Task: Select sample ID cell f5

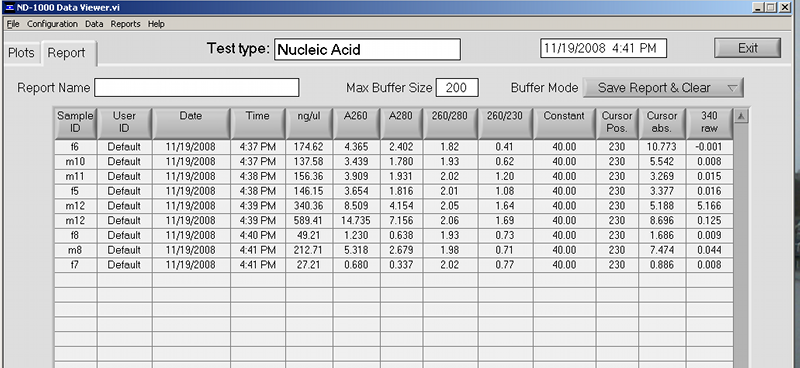Action: click(75, 191)
